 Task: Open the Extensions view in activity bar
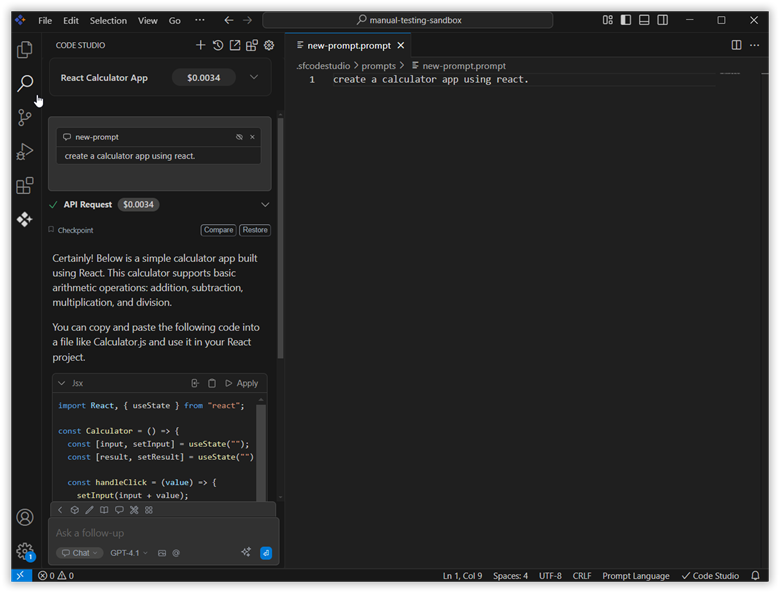tap(25, 186)
